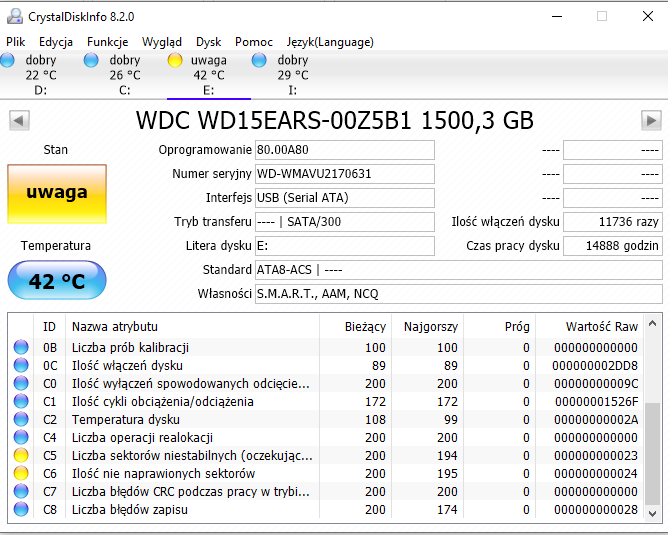Click status orb of attribute C4 row

(21, 437)
